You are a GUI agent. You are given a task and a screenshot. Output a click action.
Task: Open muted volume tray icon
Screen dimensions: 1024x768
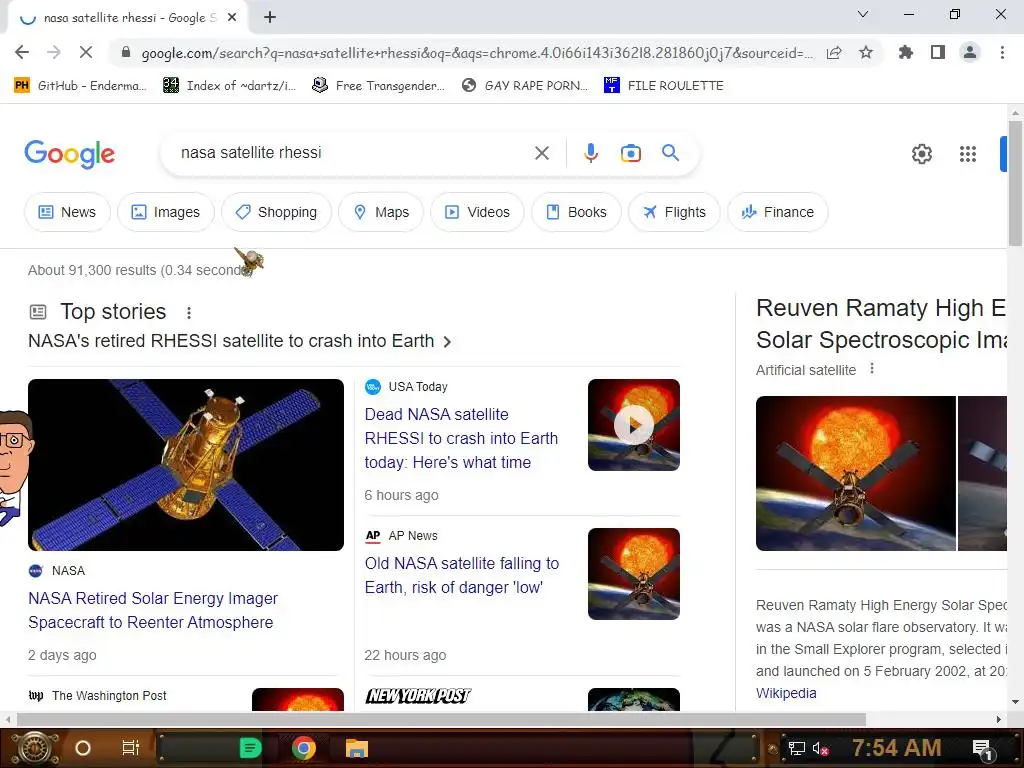click(x=820, y=748)
